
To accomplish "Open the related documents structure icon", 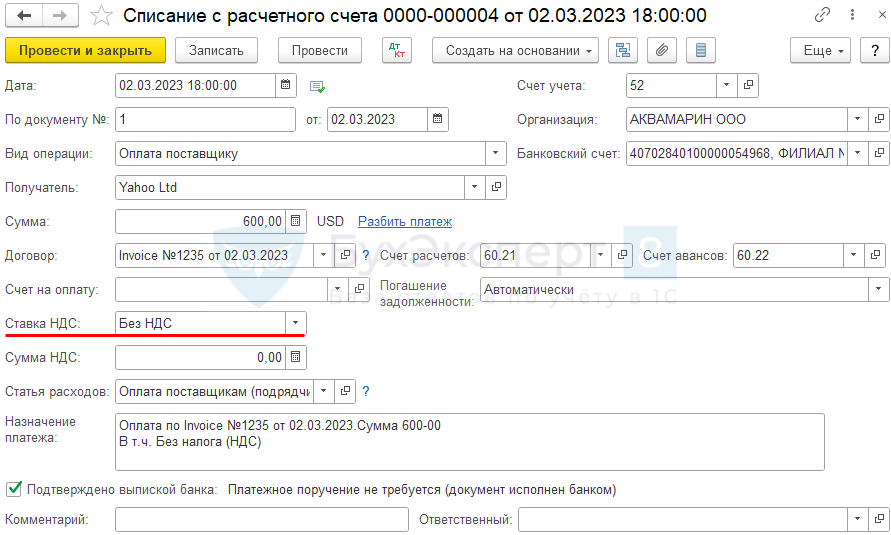I will 623,51.
